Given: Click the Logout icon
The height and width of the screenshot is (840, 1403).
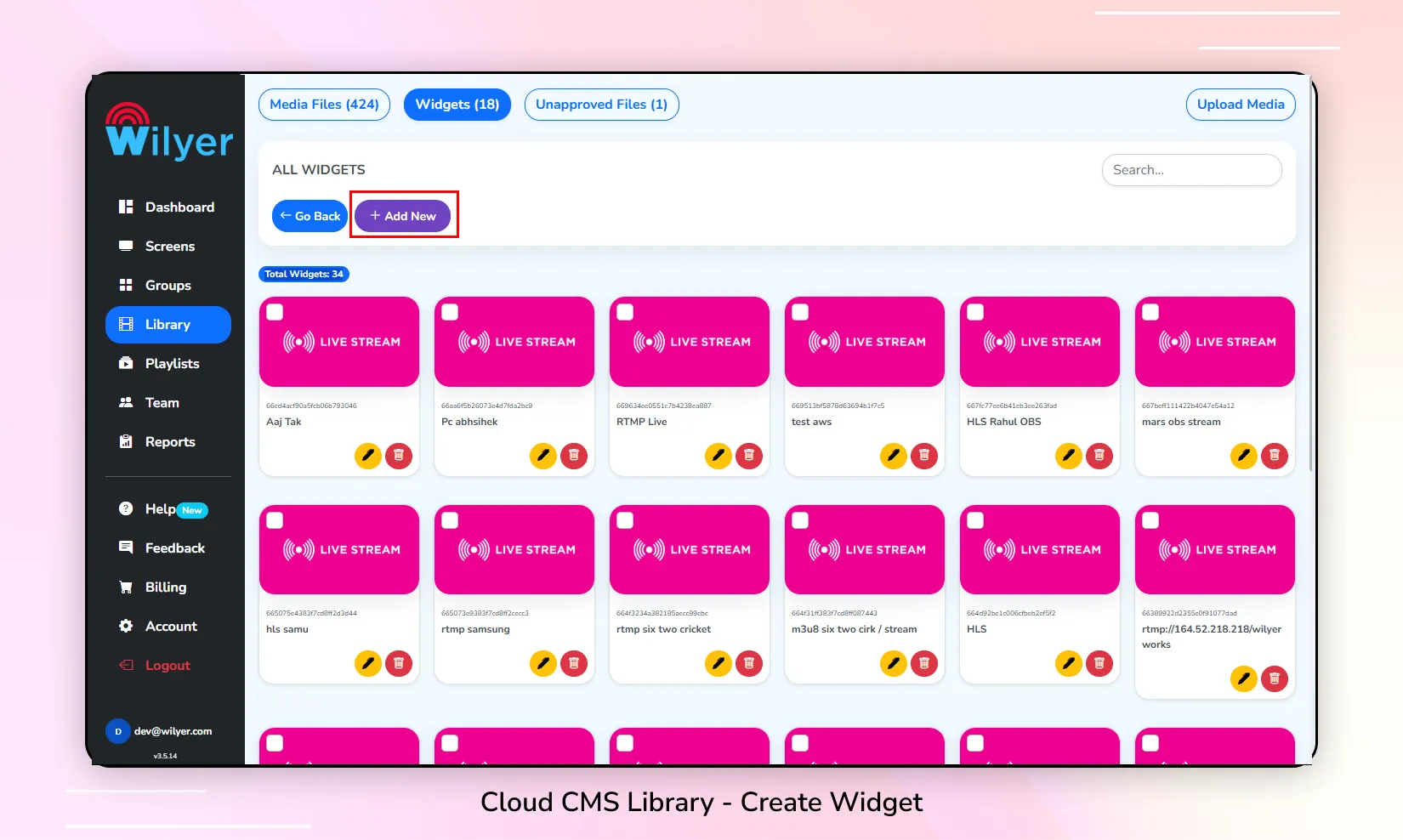Looking at the screenshot, I should 126,666.
